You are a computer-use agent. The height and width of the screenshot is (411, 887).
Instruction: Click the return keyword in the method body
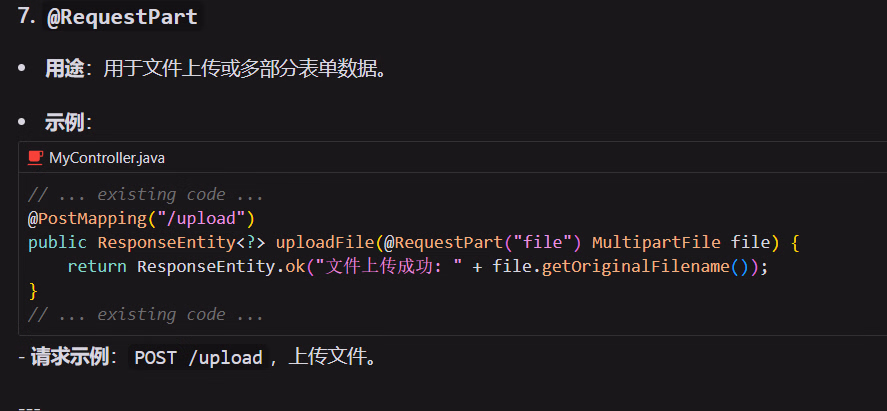click(x=97, y=267)
